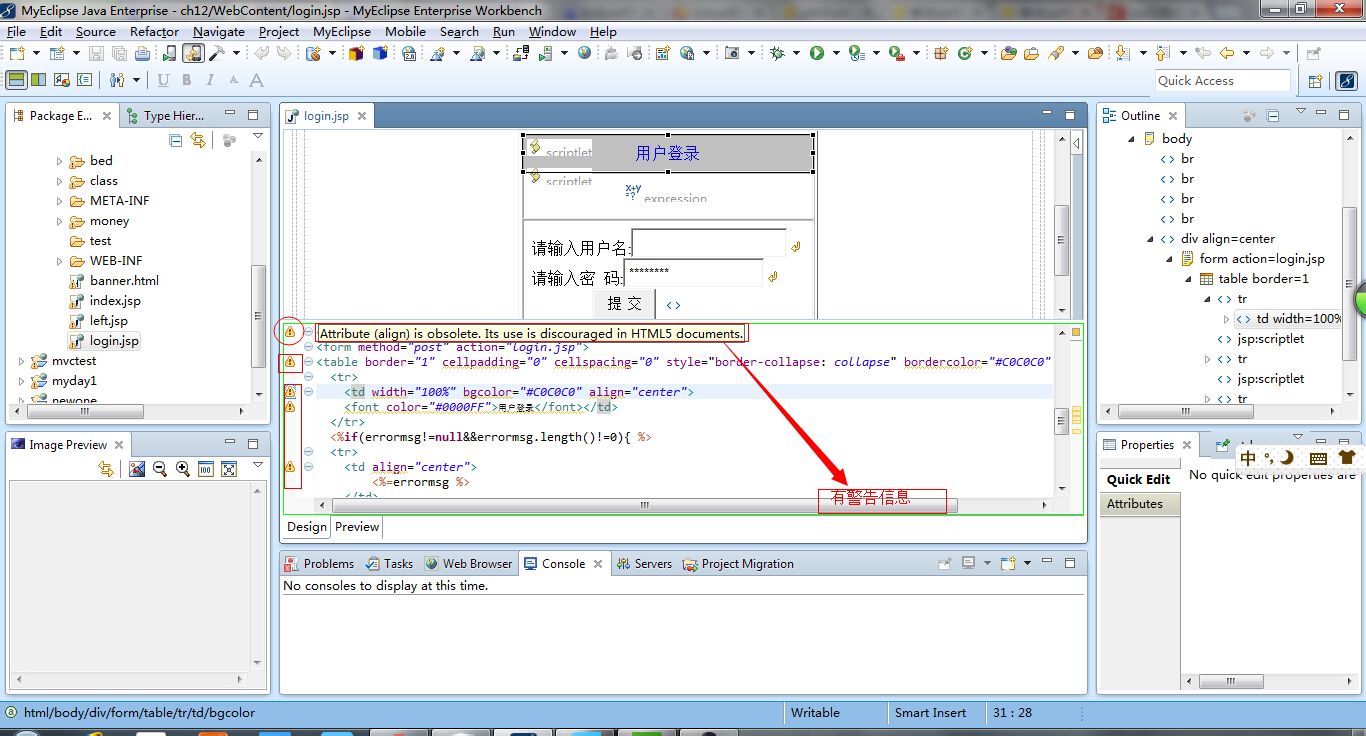Screen dimensions: 1366x736
Task: Click the Quick Access search field
Action: tap(1223, 81)
